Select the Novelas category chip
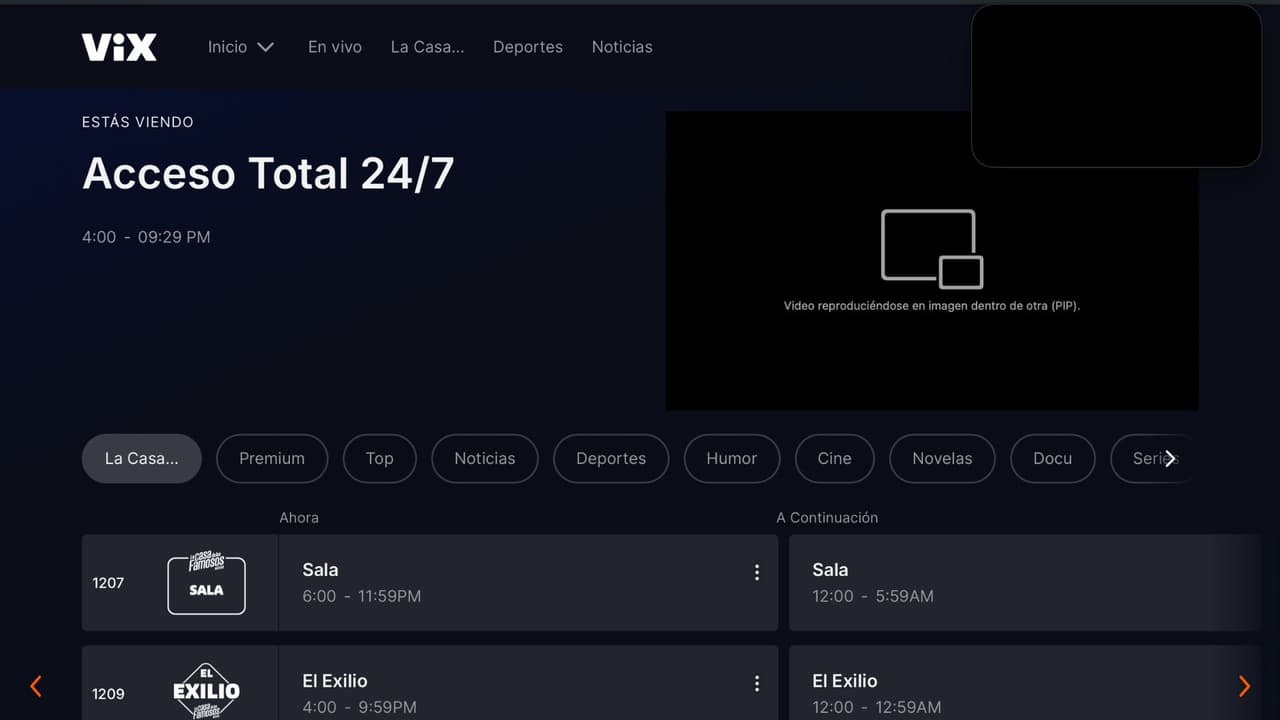The width and height of the screenshot is (1280, 720). [942, 458]
